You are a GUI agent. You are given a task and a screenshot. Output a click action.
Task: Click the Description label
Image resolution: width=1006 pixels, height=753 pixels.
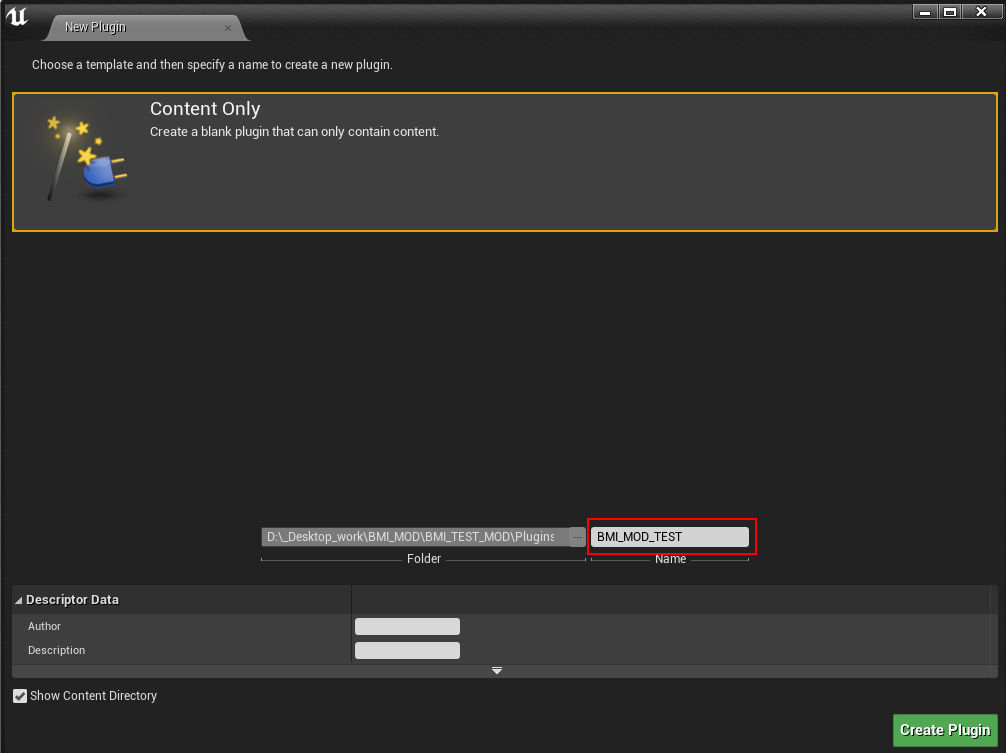coord(56,650)
